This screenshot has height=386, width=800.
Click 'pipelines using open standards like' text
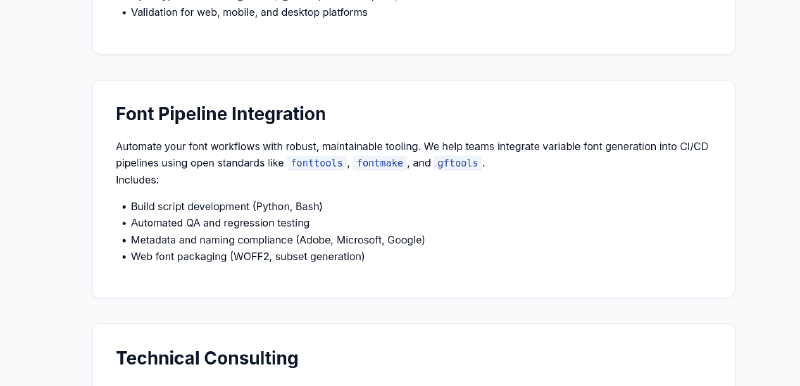[x=199, y=163]
